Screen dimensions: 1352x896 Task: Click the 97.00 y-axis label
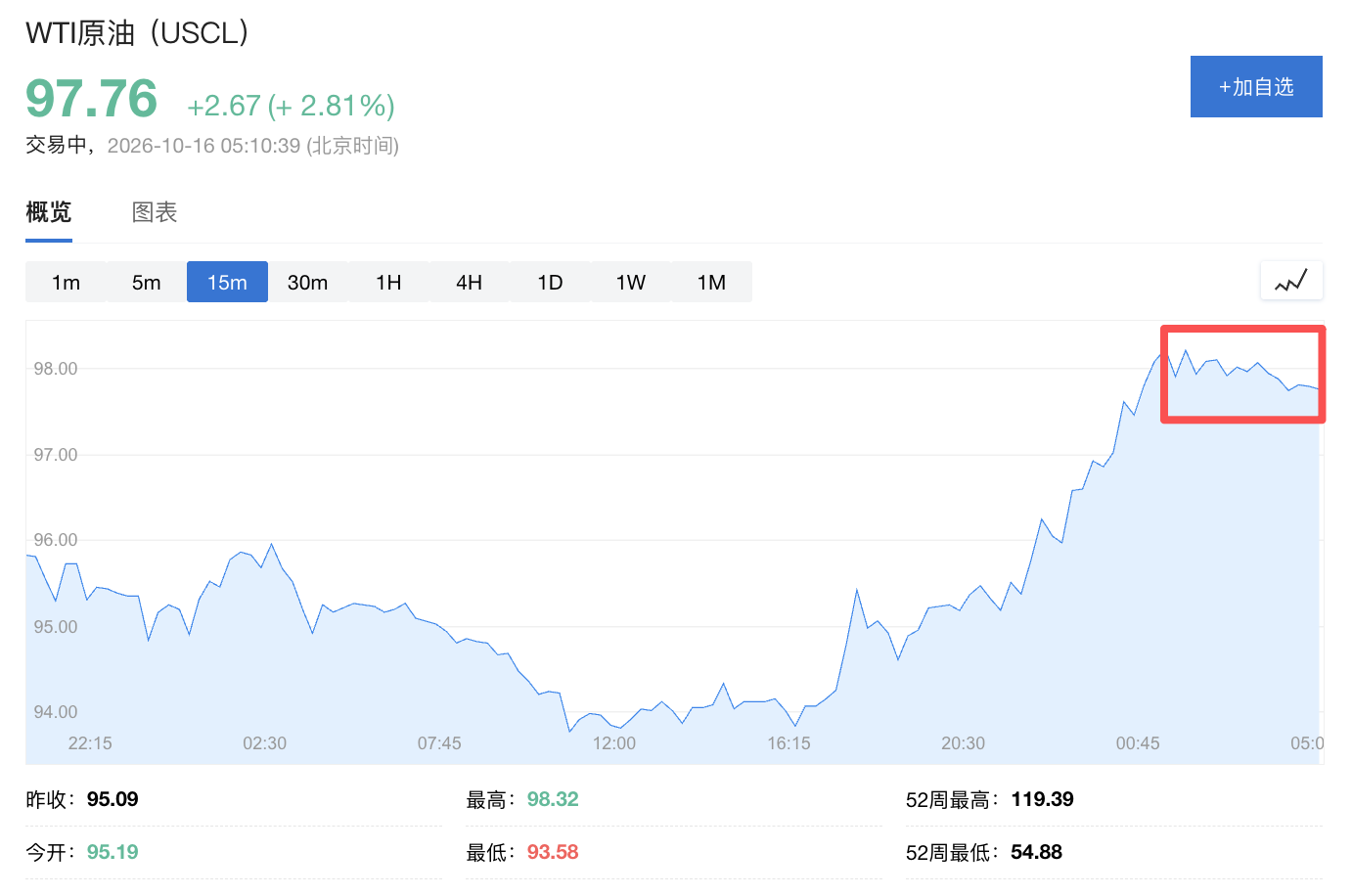(56, 455)
